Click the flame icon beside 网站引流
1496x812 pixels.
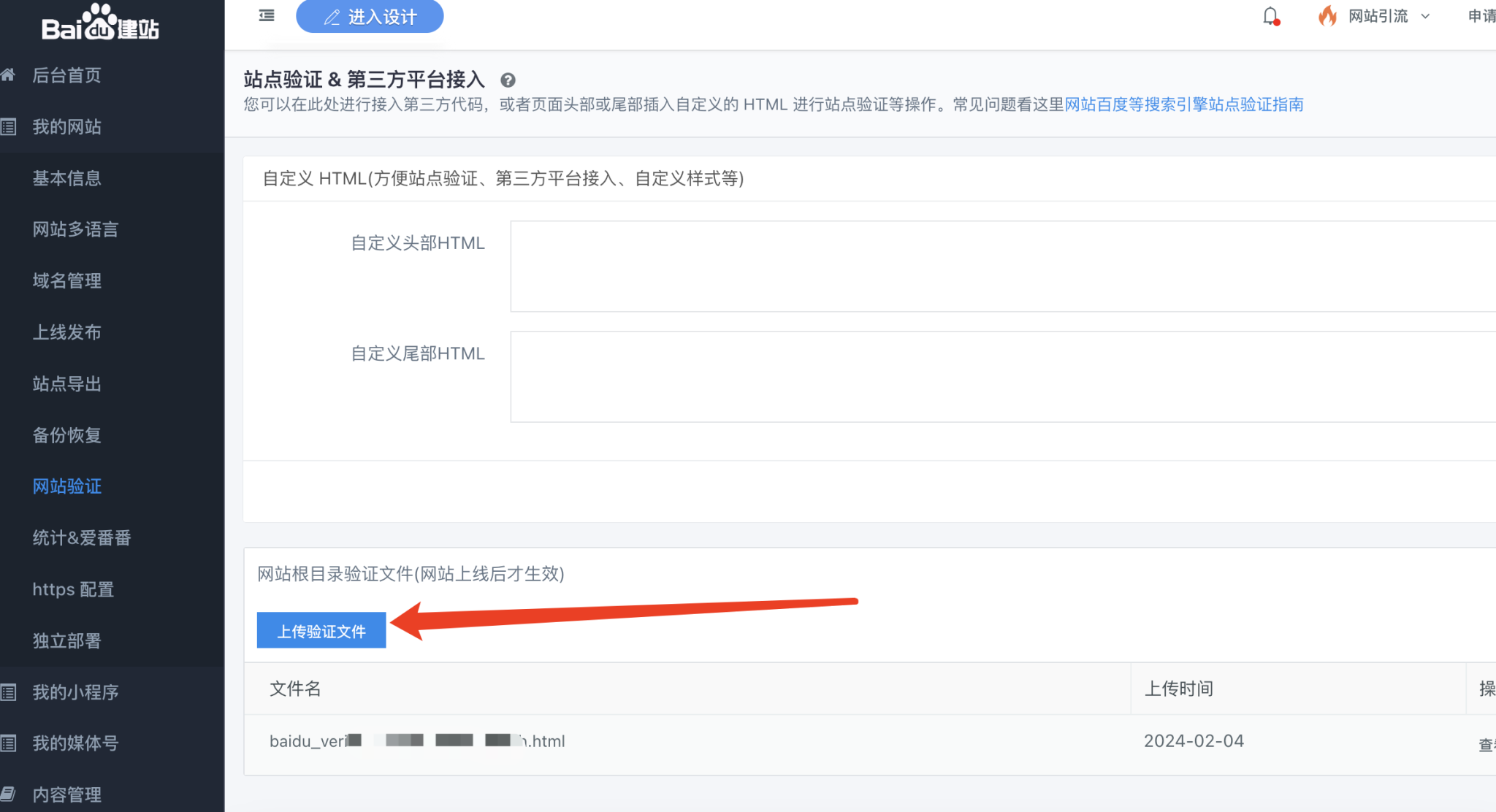click(1327, 16)
